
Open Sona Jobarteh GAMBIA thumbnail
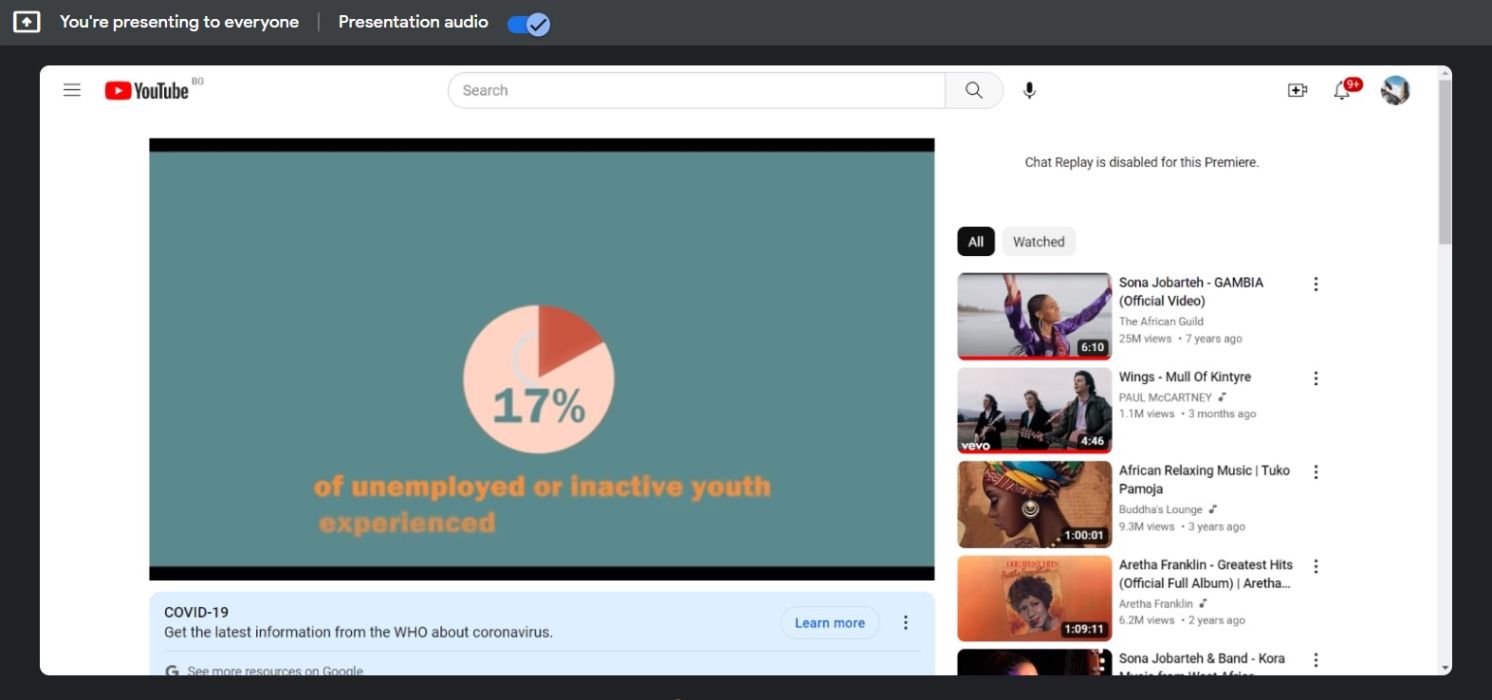point(1034,316)
